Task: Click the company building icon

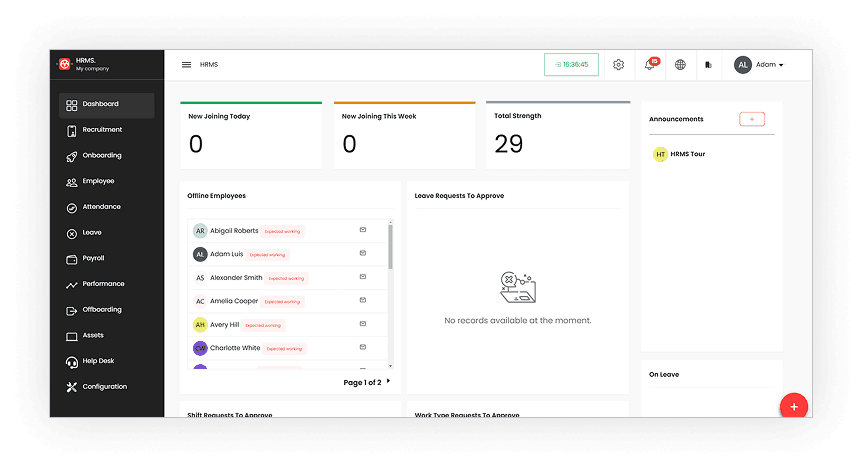Action: point(708,65)
